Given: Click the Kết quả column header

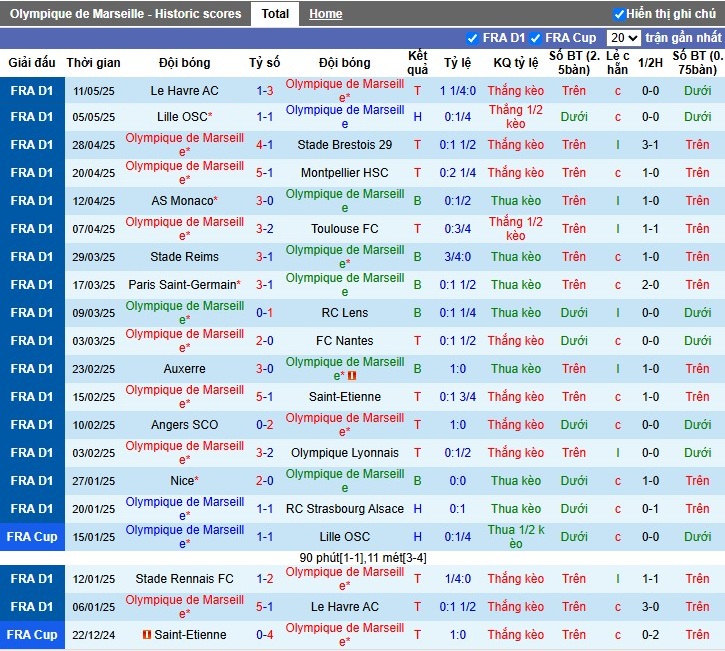Looking at the screenshot, I should click(418, 62).
